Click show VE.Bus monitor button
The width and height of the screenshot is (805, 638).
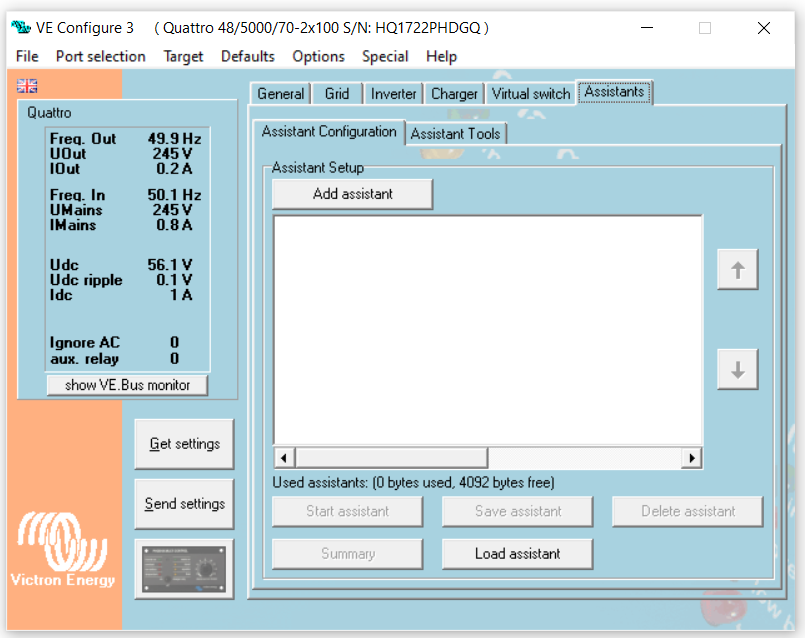point(127,385)
